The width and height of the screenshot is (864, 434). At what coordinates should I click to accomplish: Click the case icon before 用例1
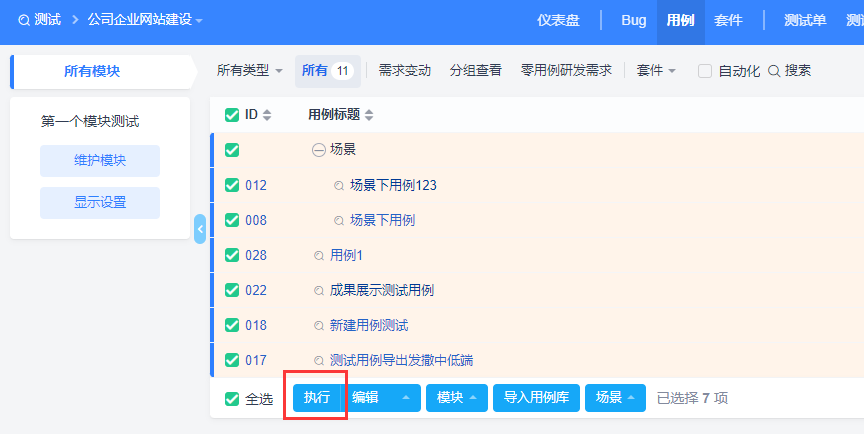pos(318,256)
